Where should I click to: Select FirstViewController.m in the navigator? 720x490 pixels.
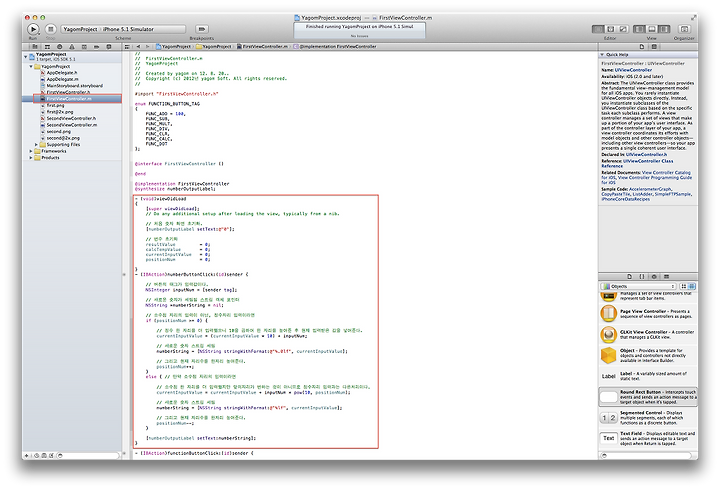[73, 99]
